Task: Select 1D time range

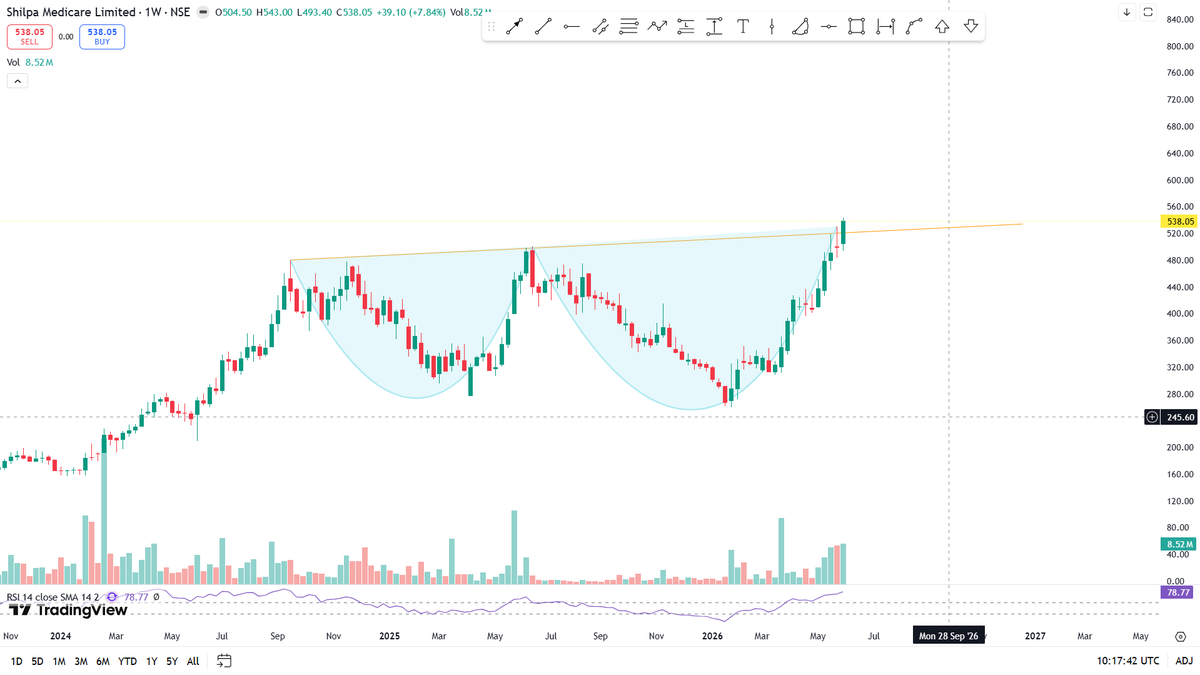Action: 17,661
